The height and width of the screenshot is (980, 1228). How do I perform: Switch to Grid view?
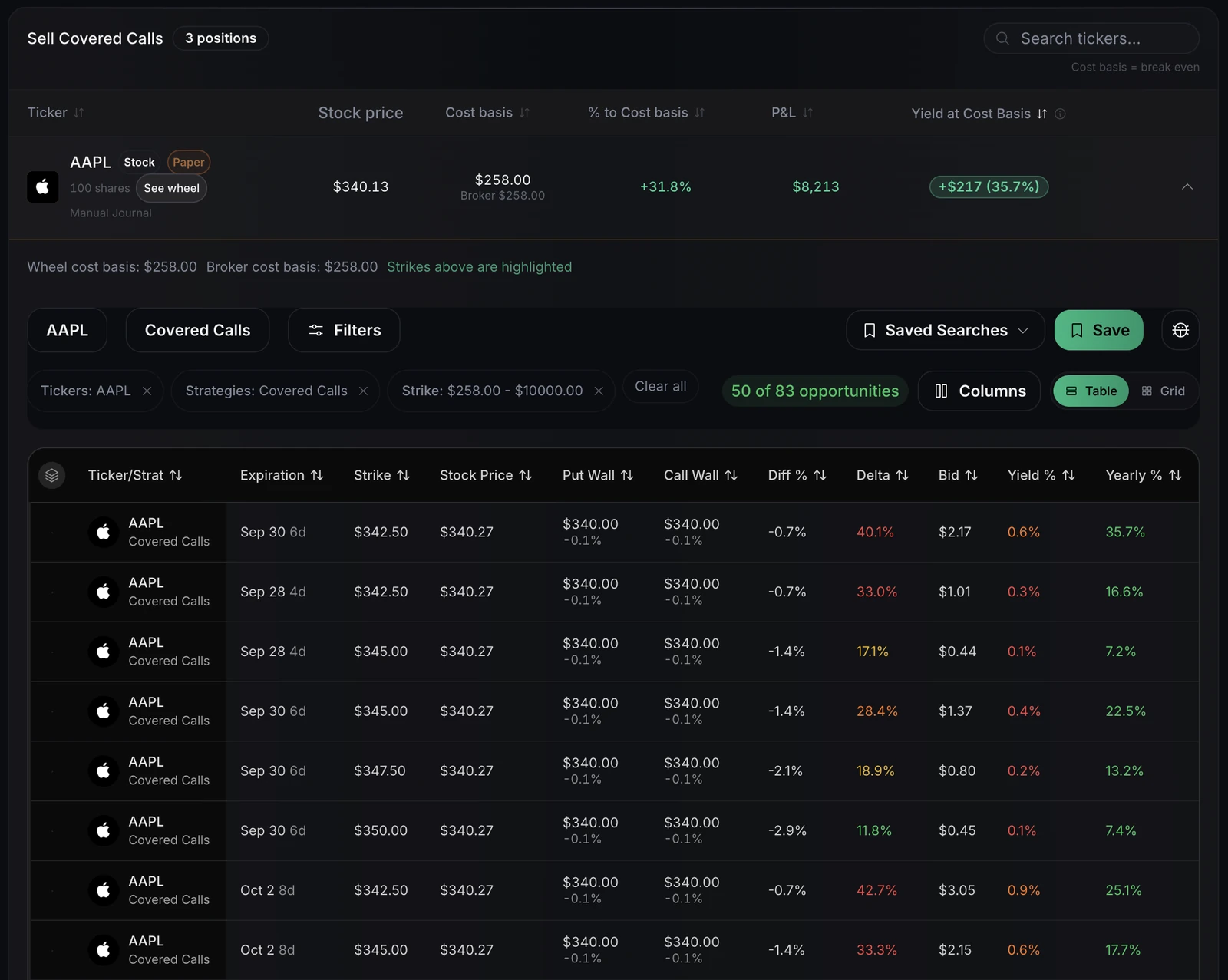click(1164, 391)
